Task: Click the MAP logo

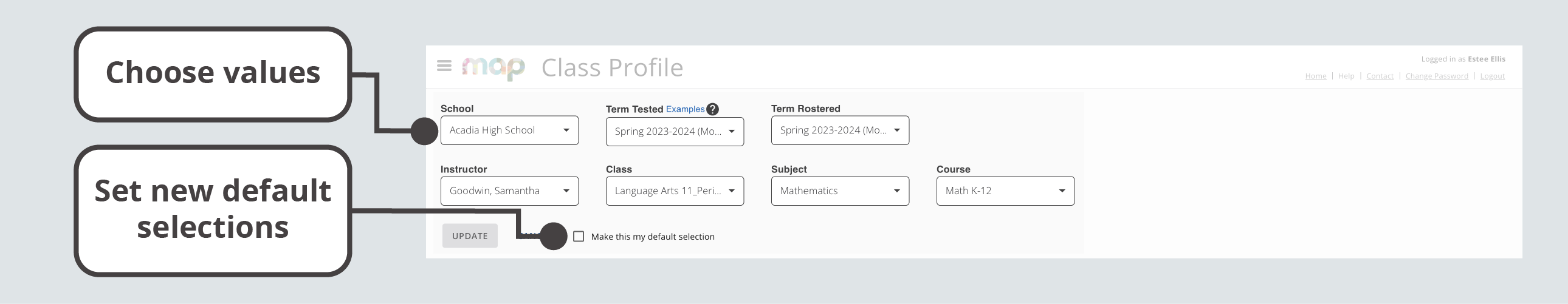Action: click(493, 67)
